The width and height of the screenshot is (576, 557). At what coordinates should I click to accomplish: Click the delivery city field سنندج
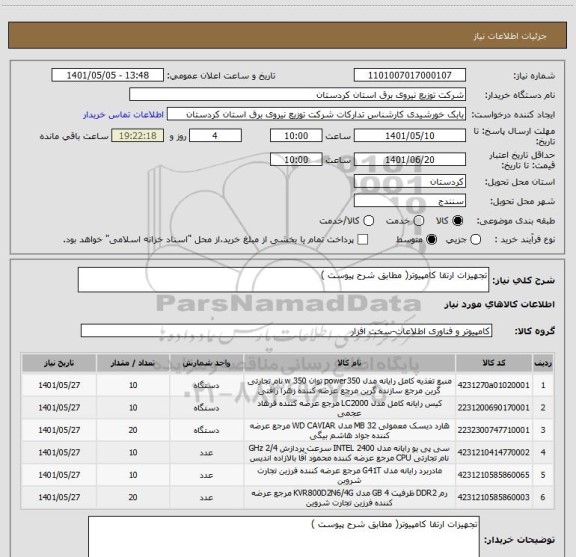coord(410,201)
